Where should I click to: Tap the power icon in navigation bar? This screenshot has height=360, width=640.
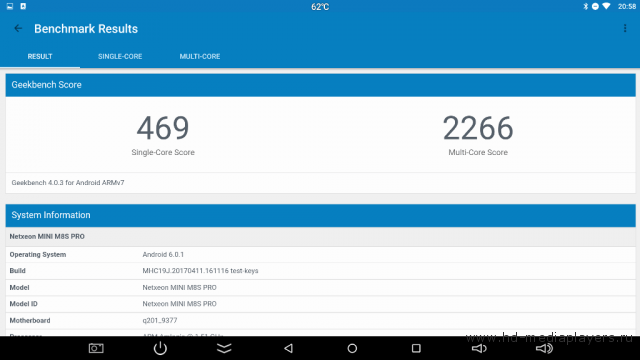coord(160,348)
